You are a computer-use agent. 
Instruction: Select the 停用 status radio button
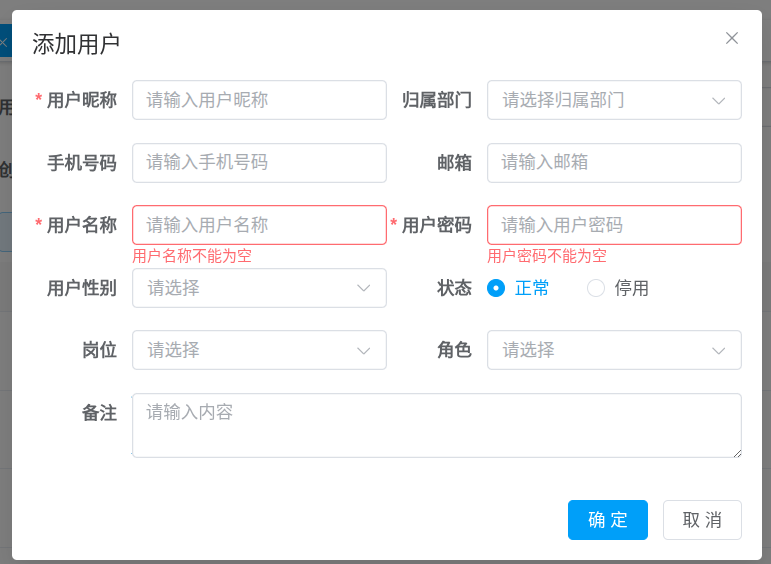click(x=596, y=288)
